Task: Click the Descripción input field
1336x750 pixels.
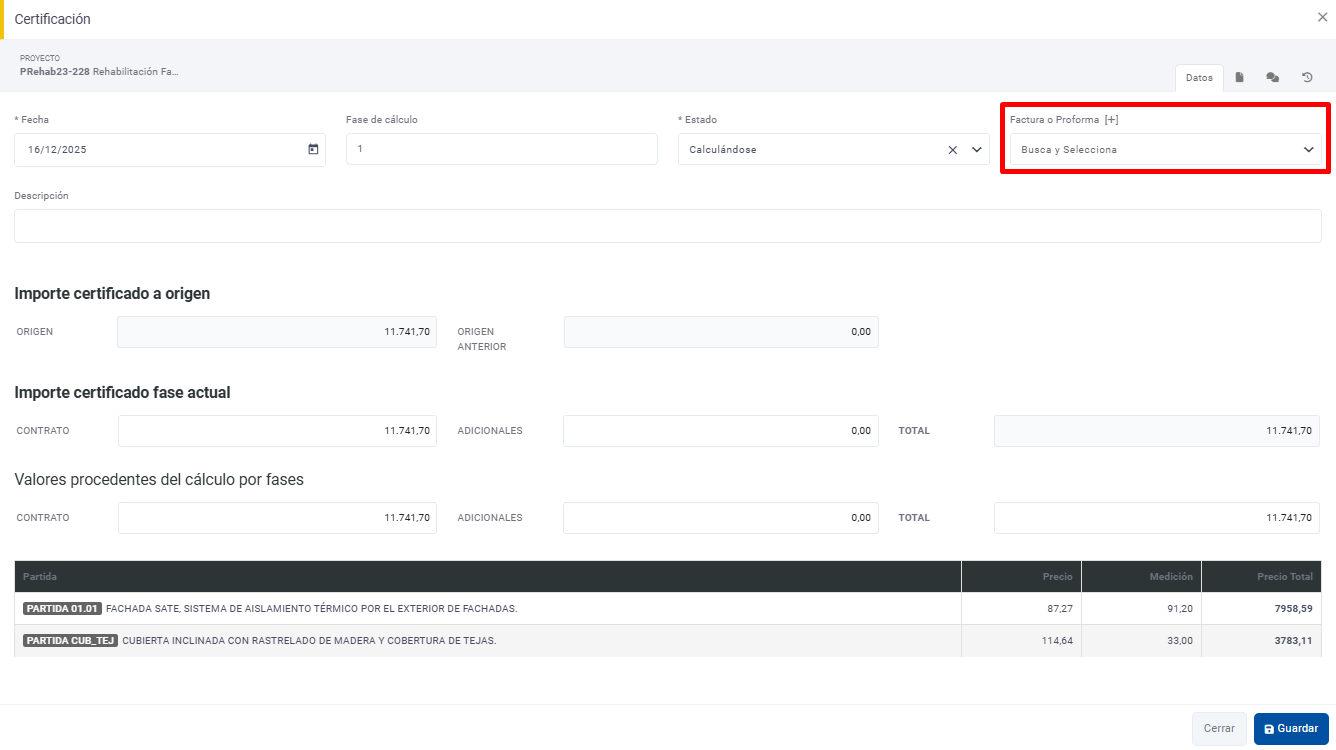Action: pos(667,226)
